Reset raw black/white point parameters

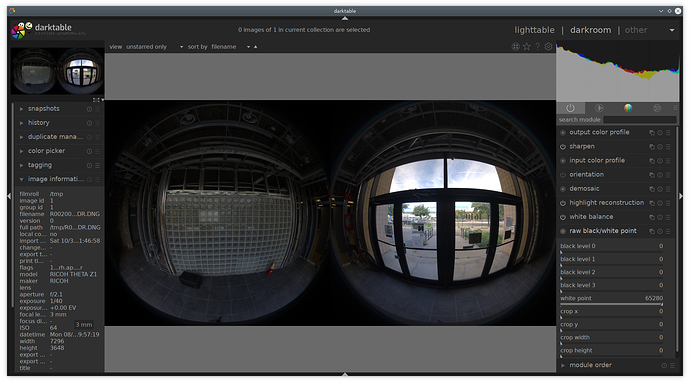pyautogui.click(x=660, y=231)
